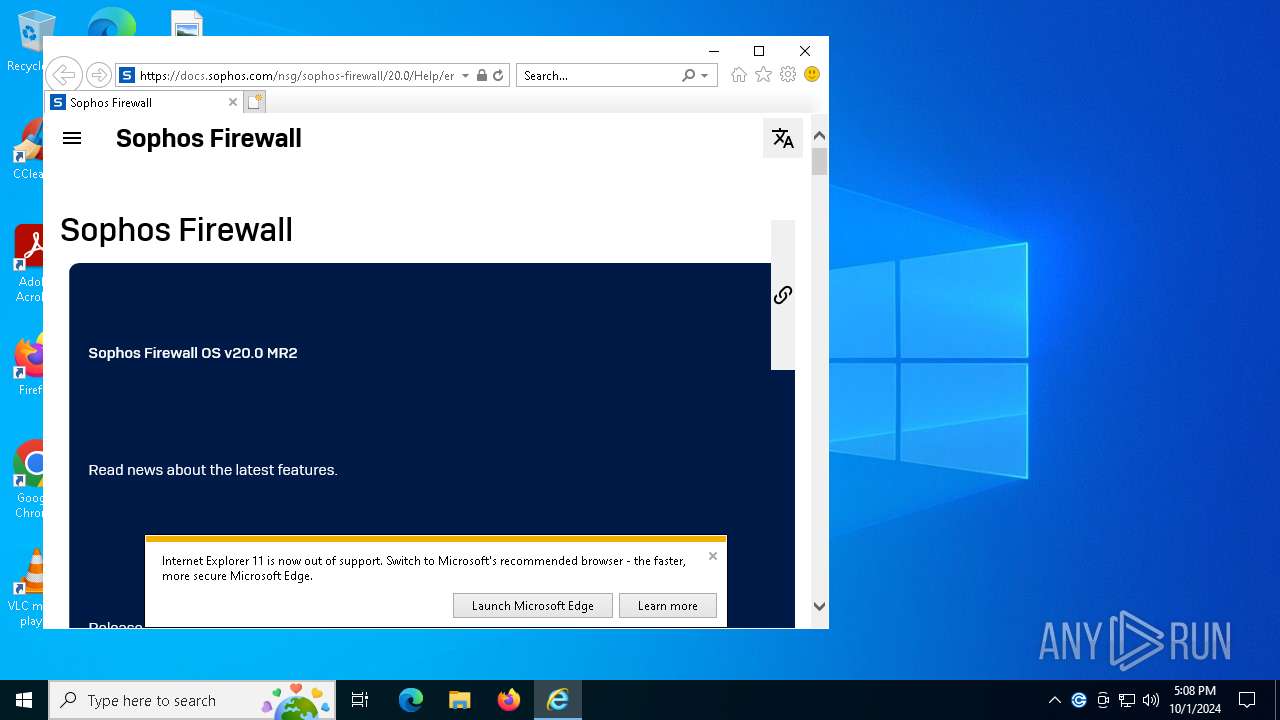This screenshot has height=720, width=1280.
Task: Open network status tray icon
Action: [1127, 700]
